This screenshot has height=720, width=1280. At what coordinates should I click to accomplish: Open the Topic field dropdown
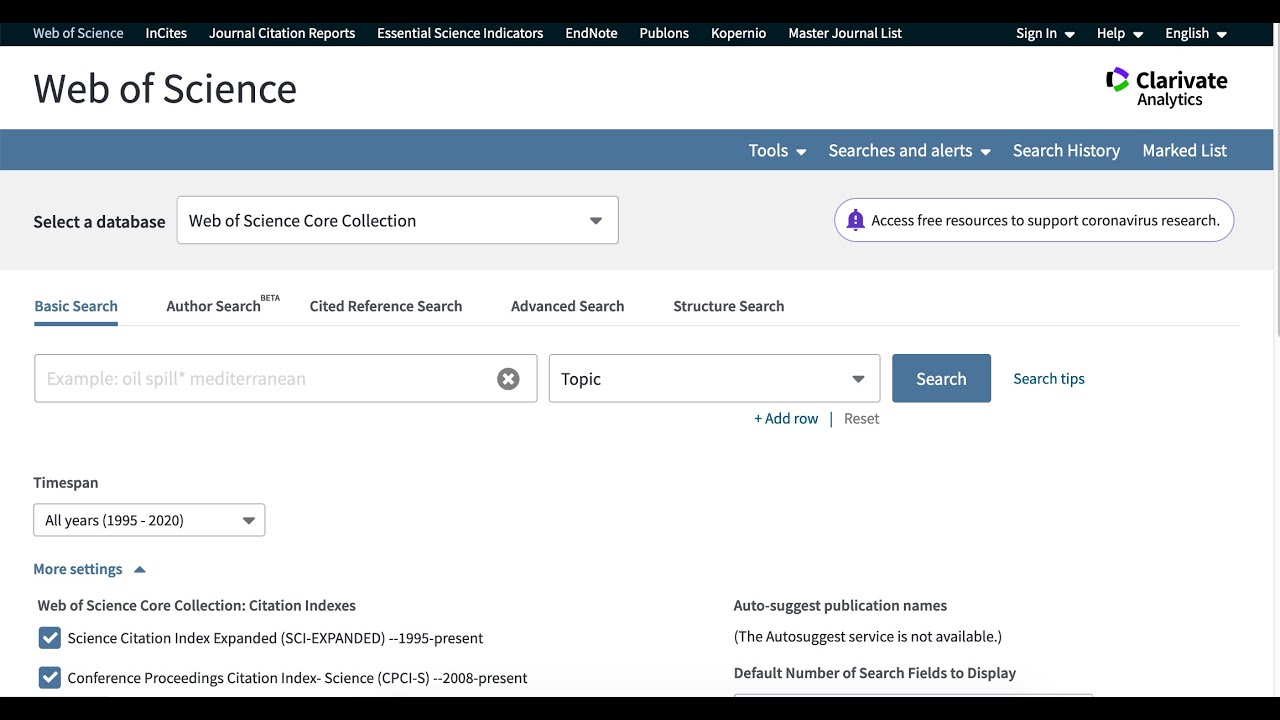(714, 379)
